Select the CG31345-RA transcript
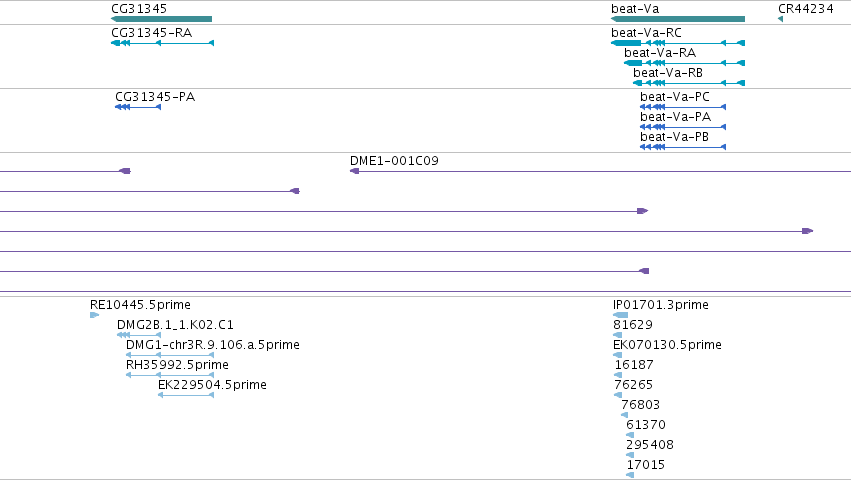851x480 pixels. (162, 43)
